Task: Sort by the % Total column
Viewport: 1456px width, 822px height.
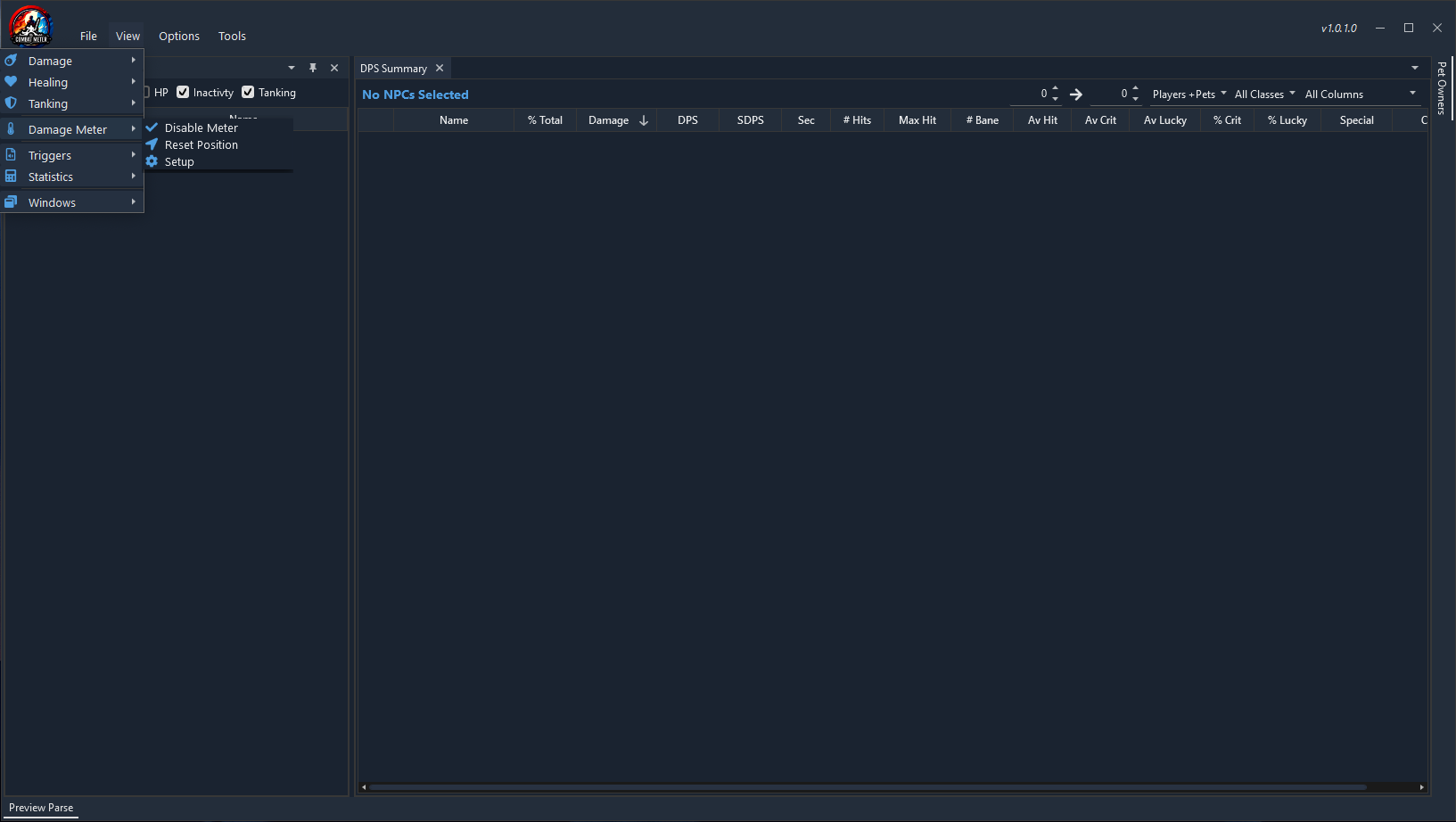Action: [545, 120]
